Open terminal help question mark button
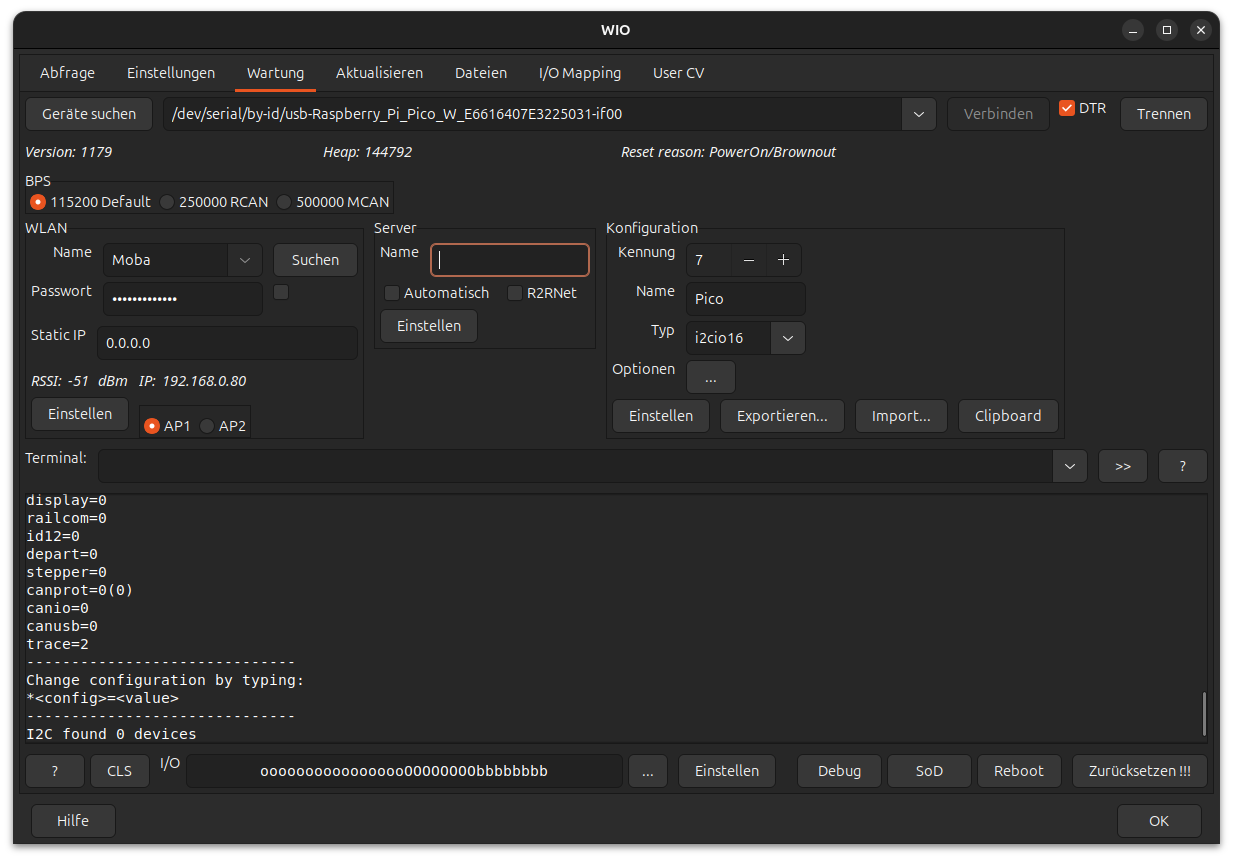The image size is (1233, 860). (1182, 466)
